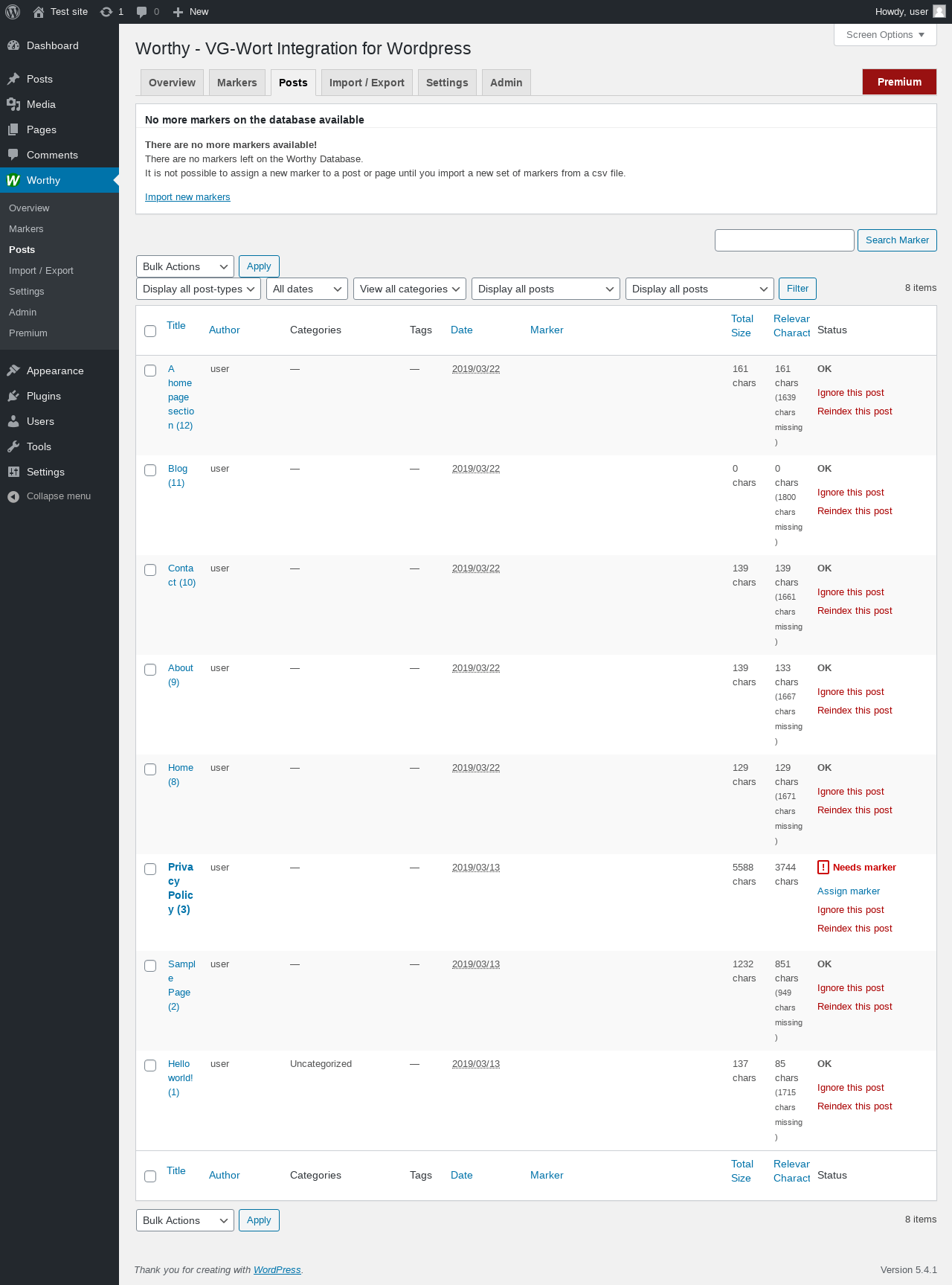The image size is (952, 1285).
Task: Open the Display all post-types dropdown
Action: (199, 289)
